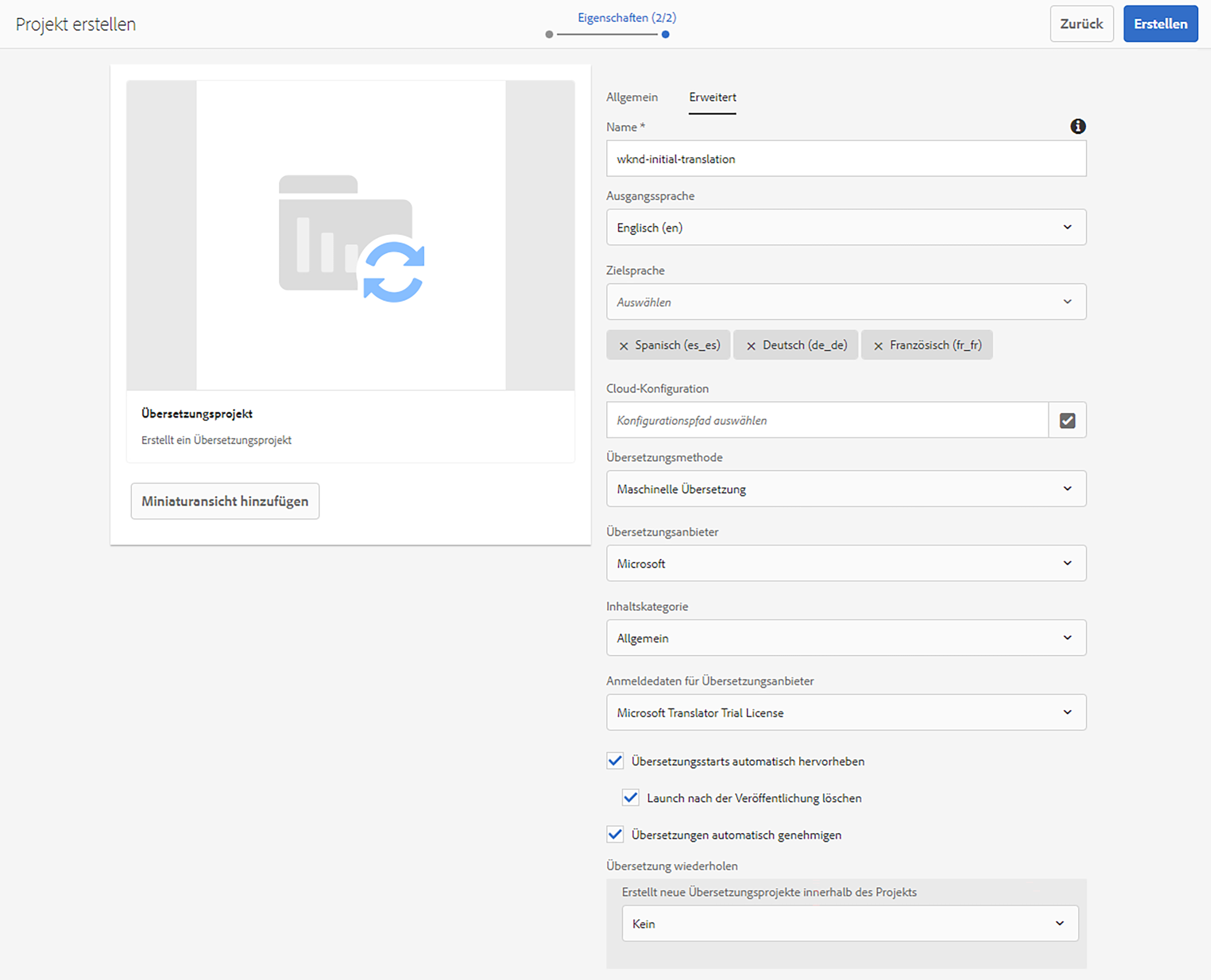The image size is (1211, 980).
Task: Click the translation project folder thumbnail icon
Action: pos(351,238)
